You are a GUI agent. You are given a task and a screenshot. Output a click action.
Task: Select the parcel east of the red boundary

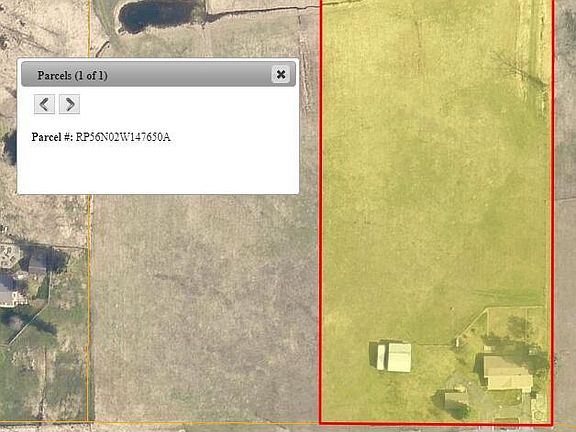[x=565, y=220]
